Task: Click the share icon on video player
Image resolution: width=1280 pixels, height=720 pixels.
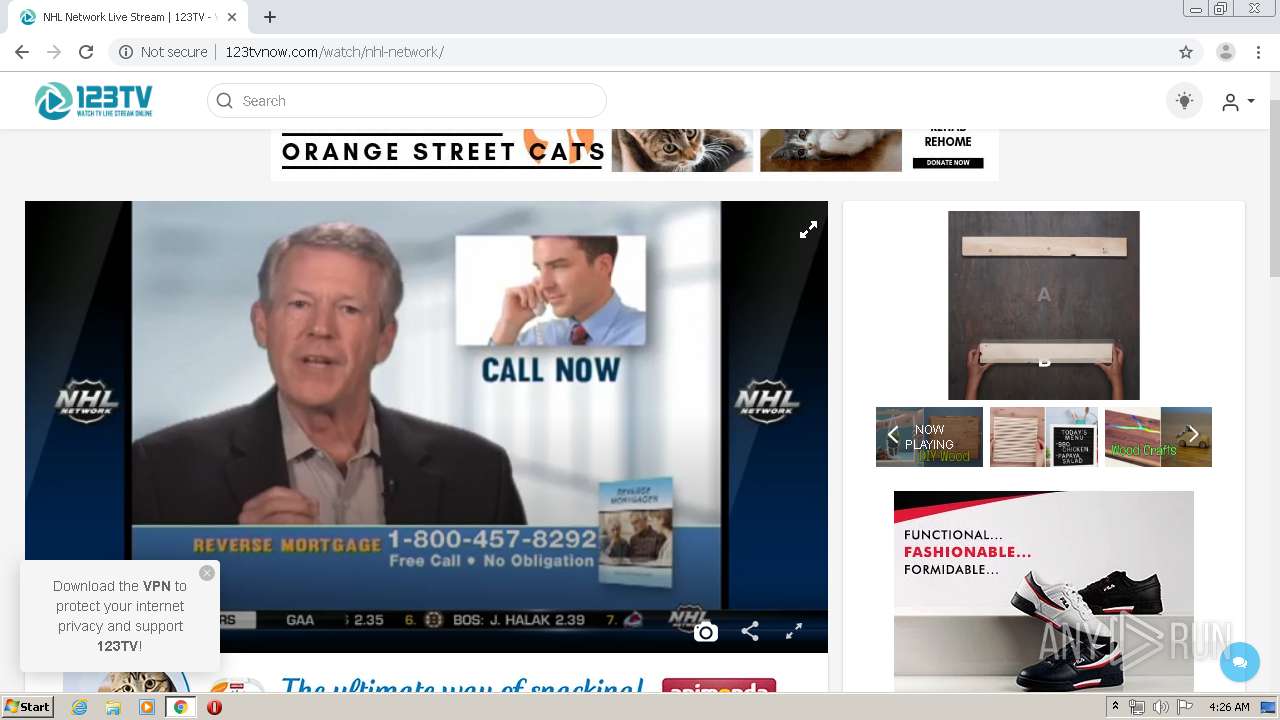Action: click(750, 632)
